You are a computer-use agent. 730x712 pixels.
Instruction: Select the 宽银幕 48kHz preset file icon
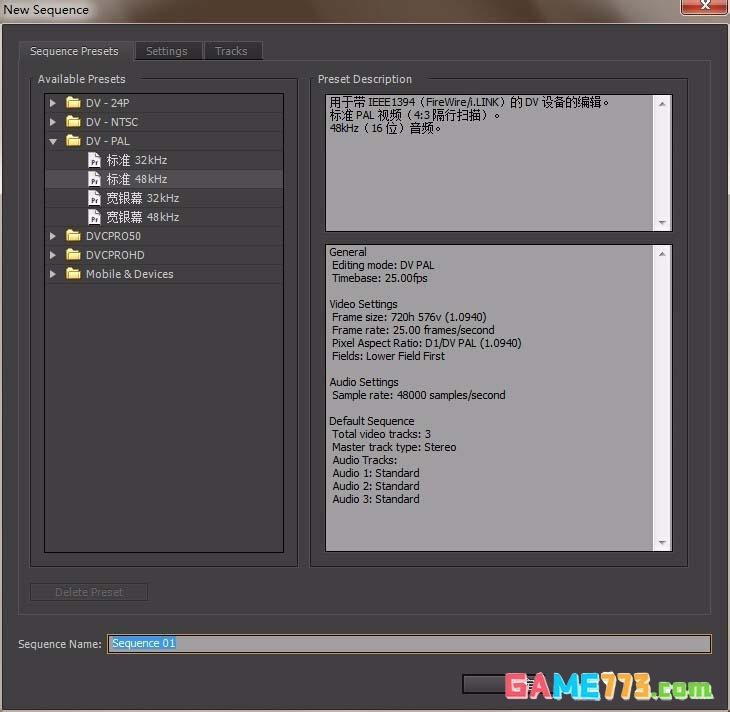coord(94,217)
